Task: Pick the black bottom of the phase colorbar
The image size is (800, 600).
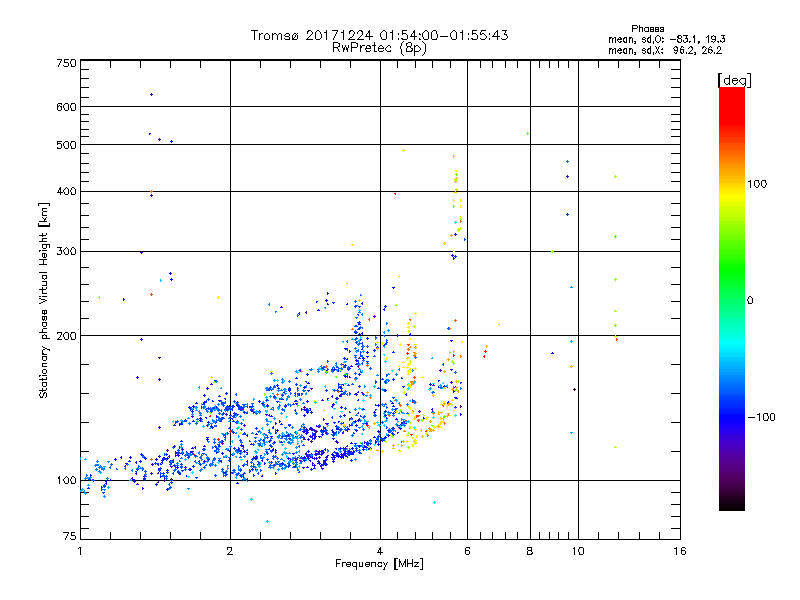Action: (x=732, y=503)
